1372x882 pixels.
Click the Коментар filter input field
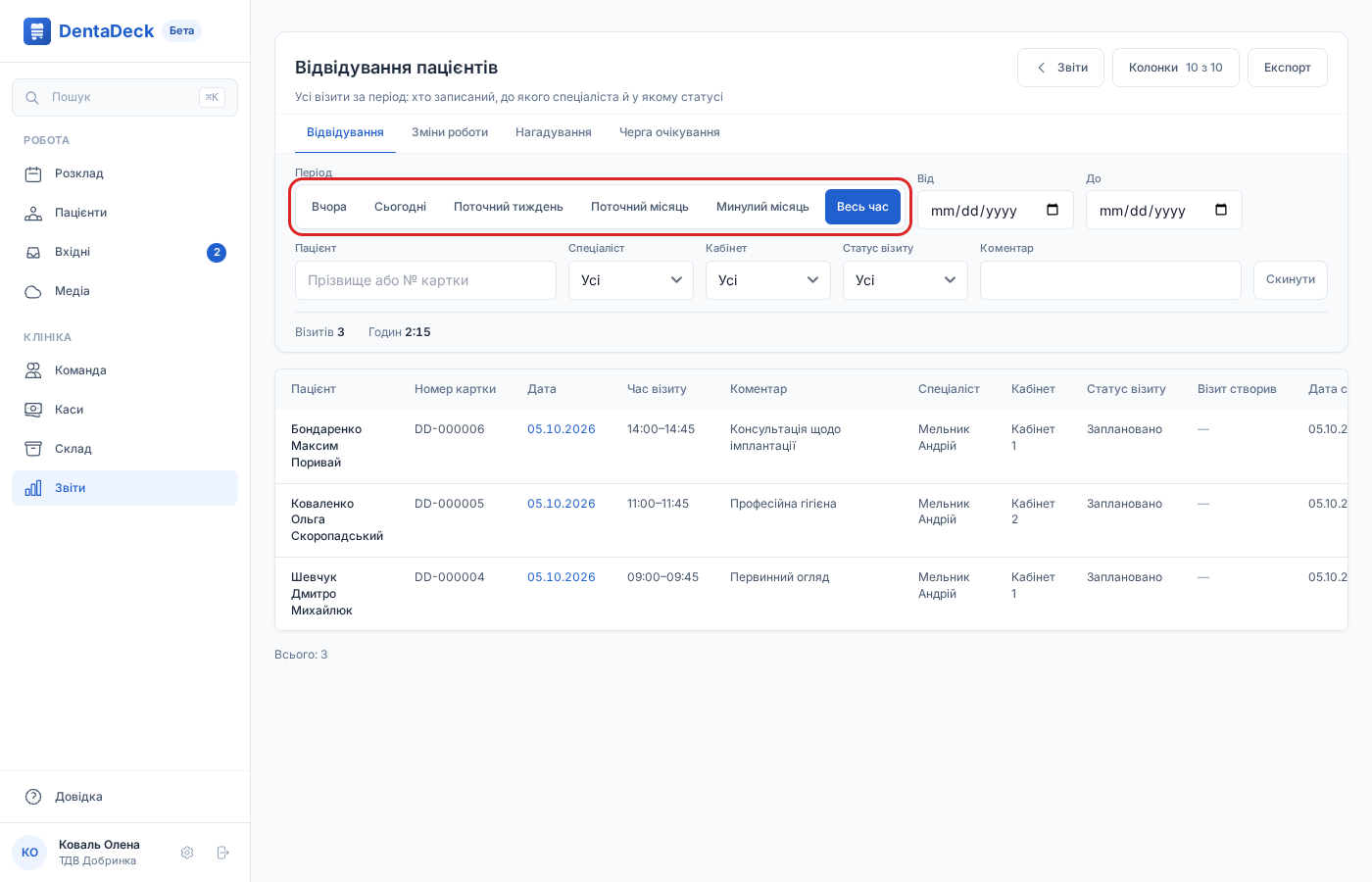pos(1110,280)
